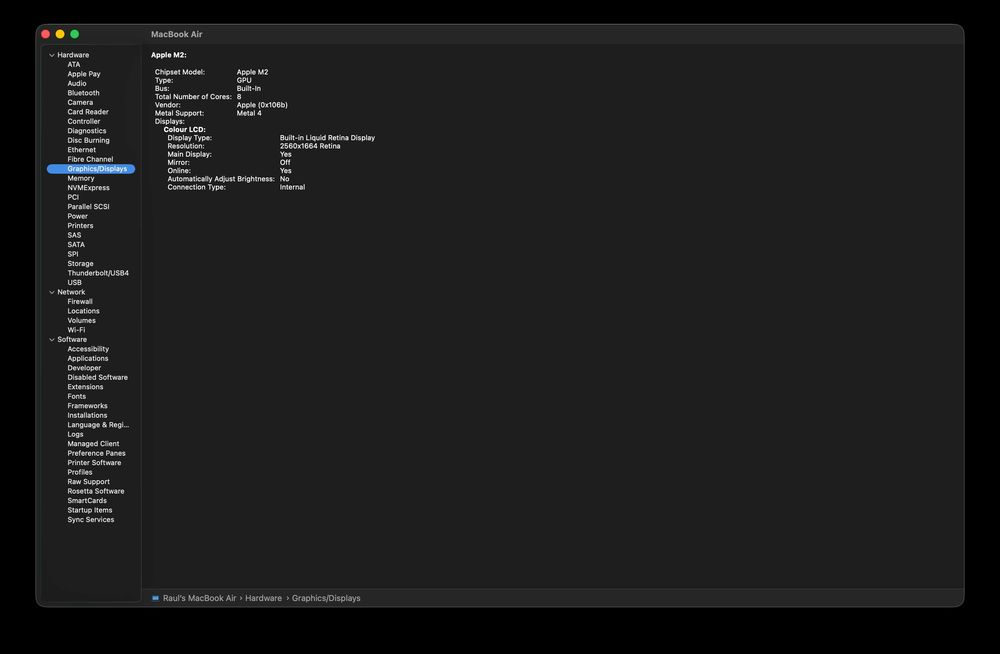Select PCI in the sidebar

(x=73, y=197)
